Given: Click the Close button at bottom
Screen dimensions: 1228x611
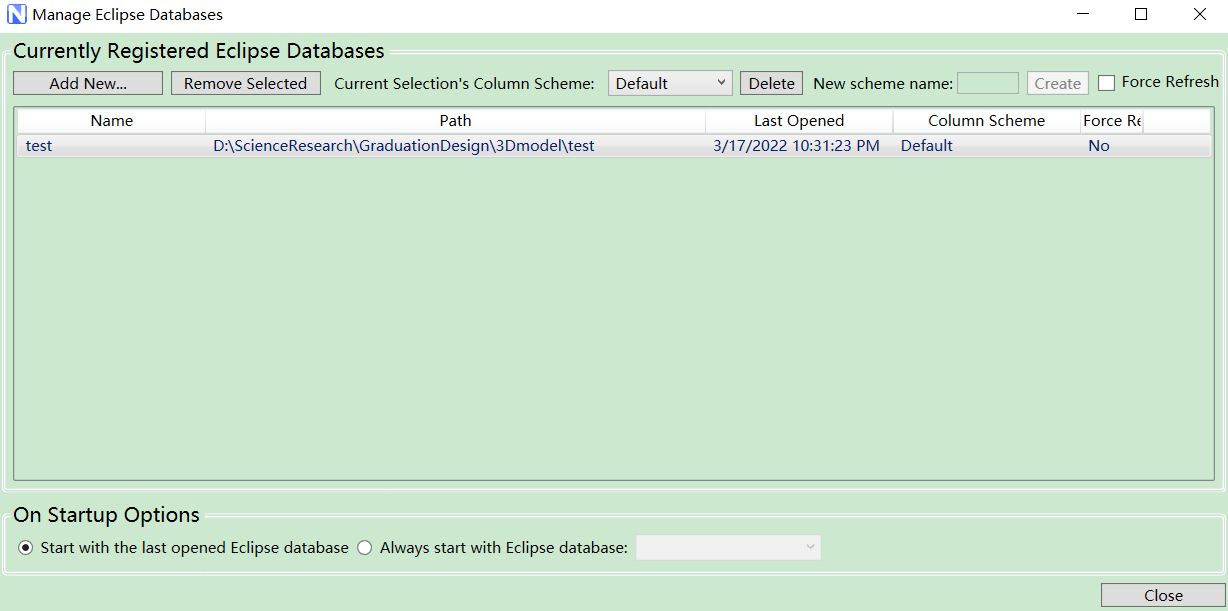Looking at the screenshot, I should pos(1163,595).
